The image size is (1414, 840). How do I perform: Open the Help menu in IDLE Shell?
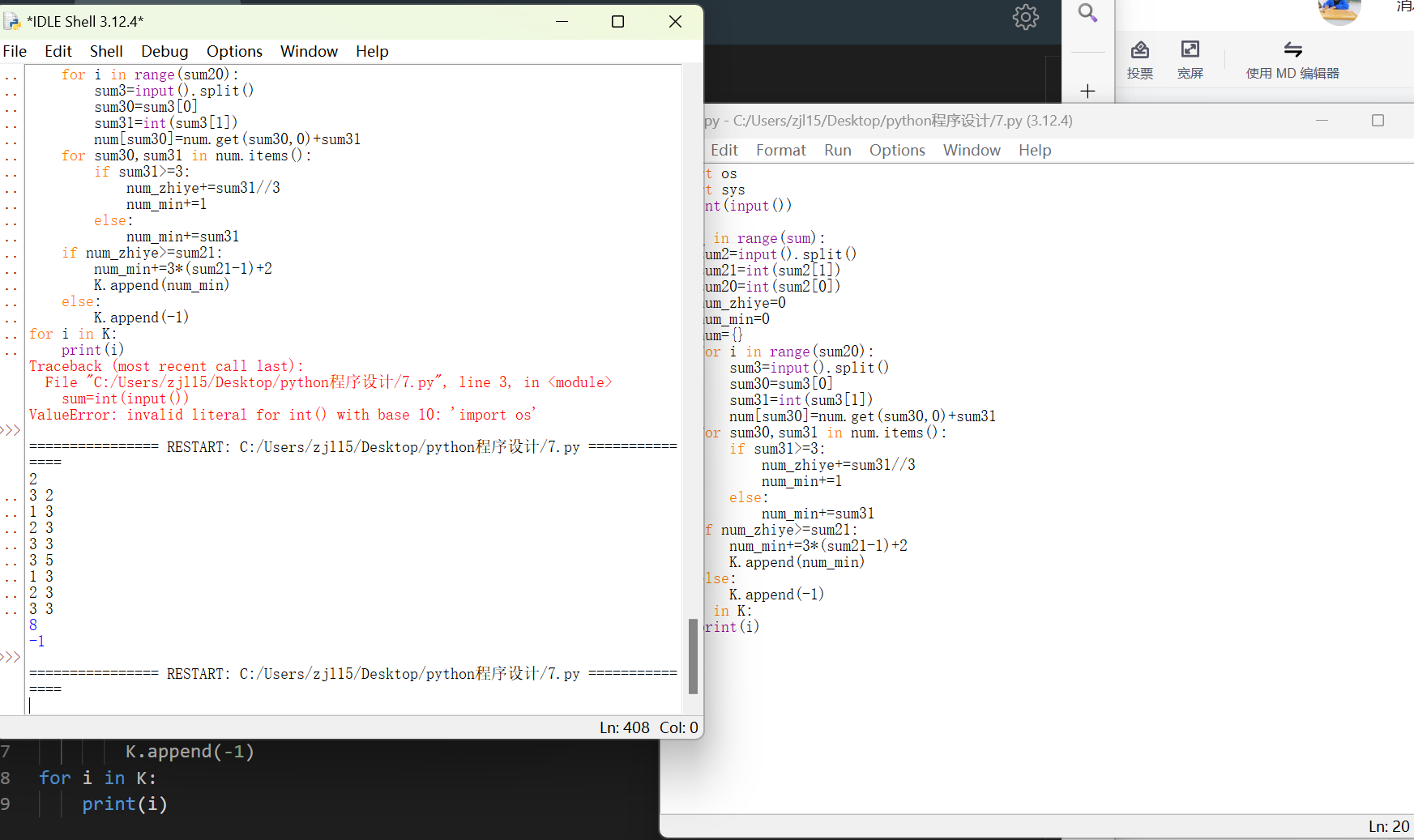(x=372, y=51)
